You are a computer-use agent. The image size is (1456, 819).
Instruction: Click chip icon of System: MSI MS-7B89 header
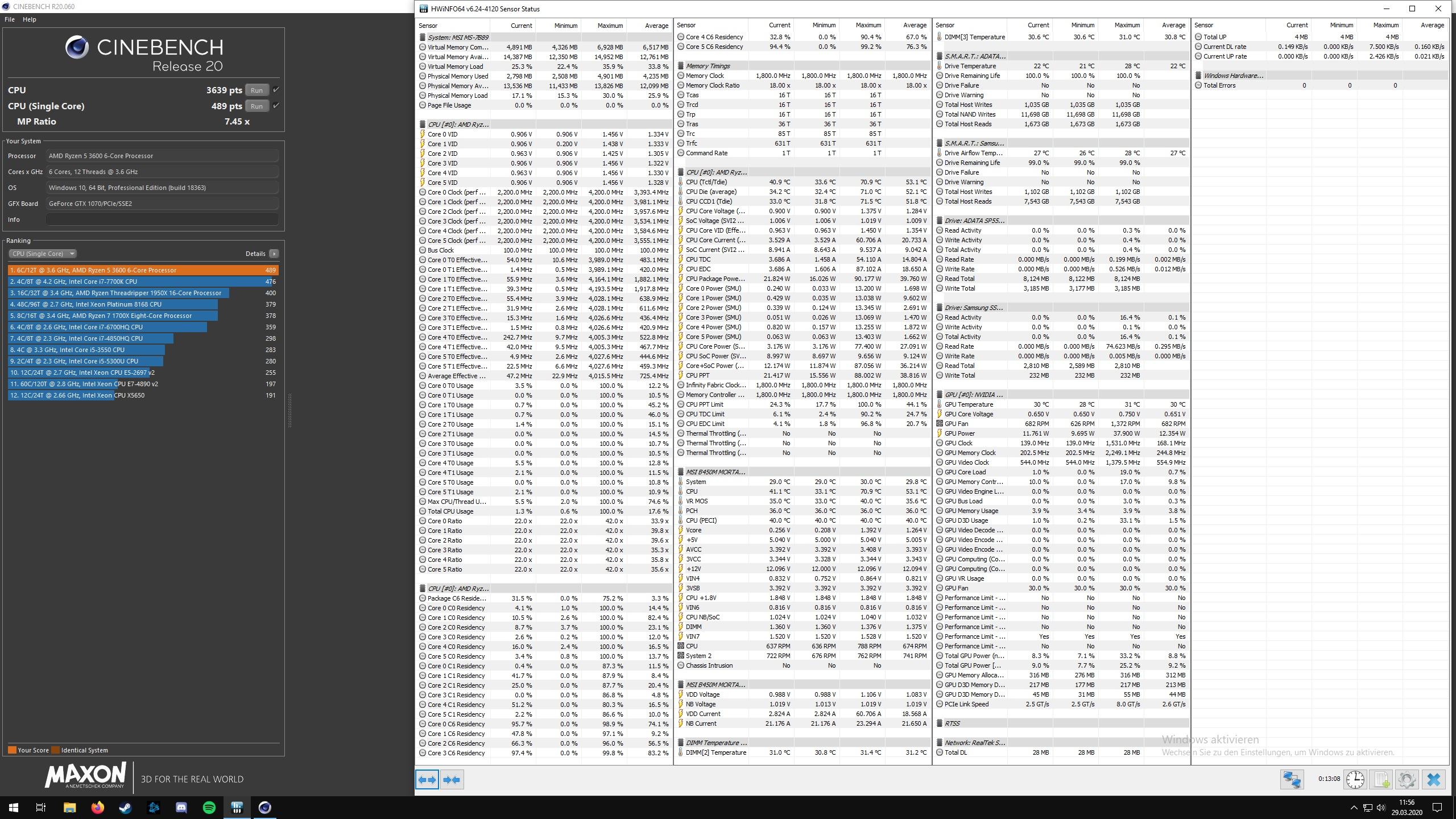point(423,38)
